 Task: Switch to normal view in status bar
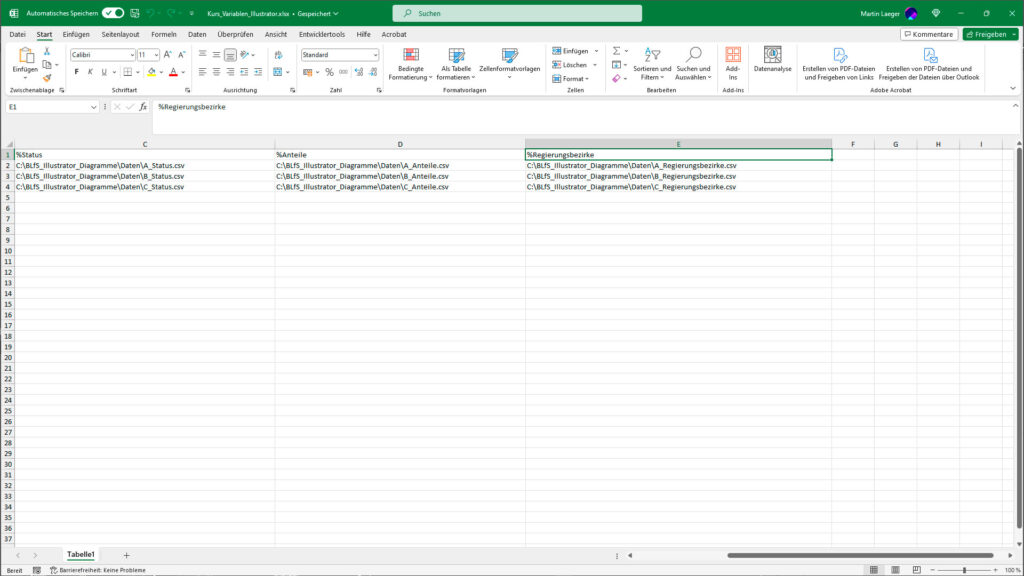874,570
